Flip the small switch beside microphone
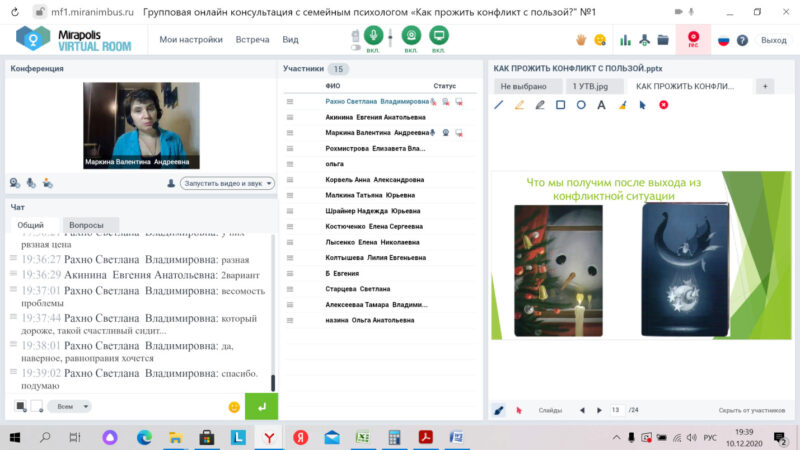Image resolution: width=800 pixels, height=450 pixels. (x=356, y=47)
